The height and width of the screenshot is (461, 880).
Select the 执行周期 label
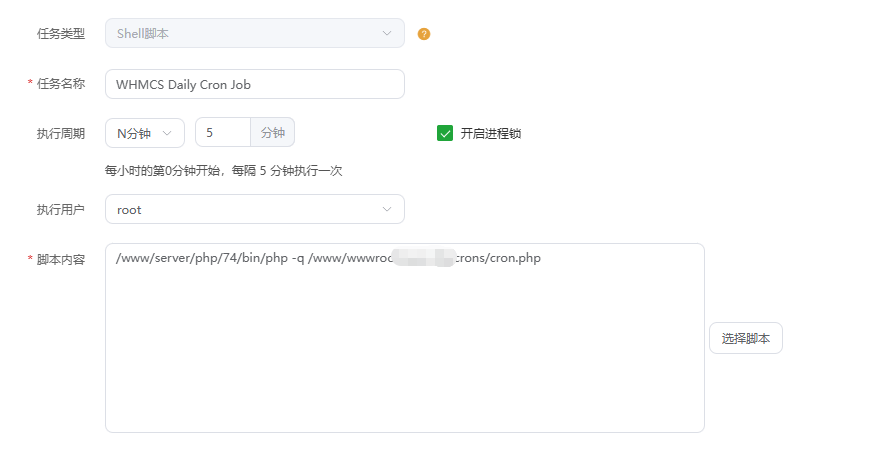[x=61, y=134]
